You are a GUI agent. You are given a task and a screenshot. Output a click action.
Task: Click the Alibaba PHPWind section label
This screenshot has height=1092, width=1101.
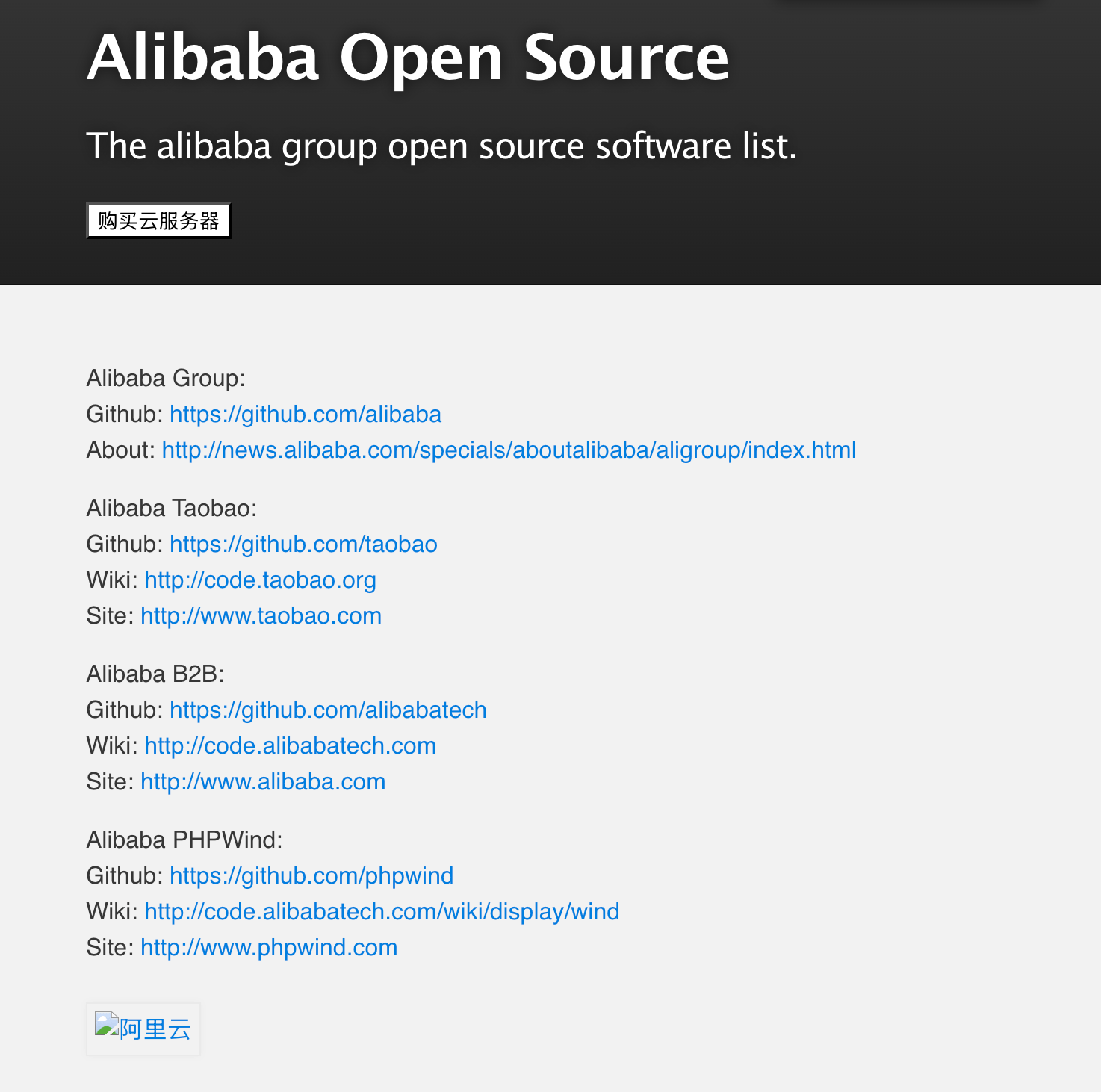click(184, 840)
